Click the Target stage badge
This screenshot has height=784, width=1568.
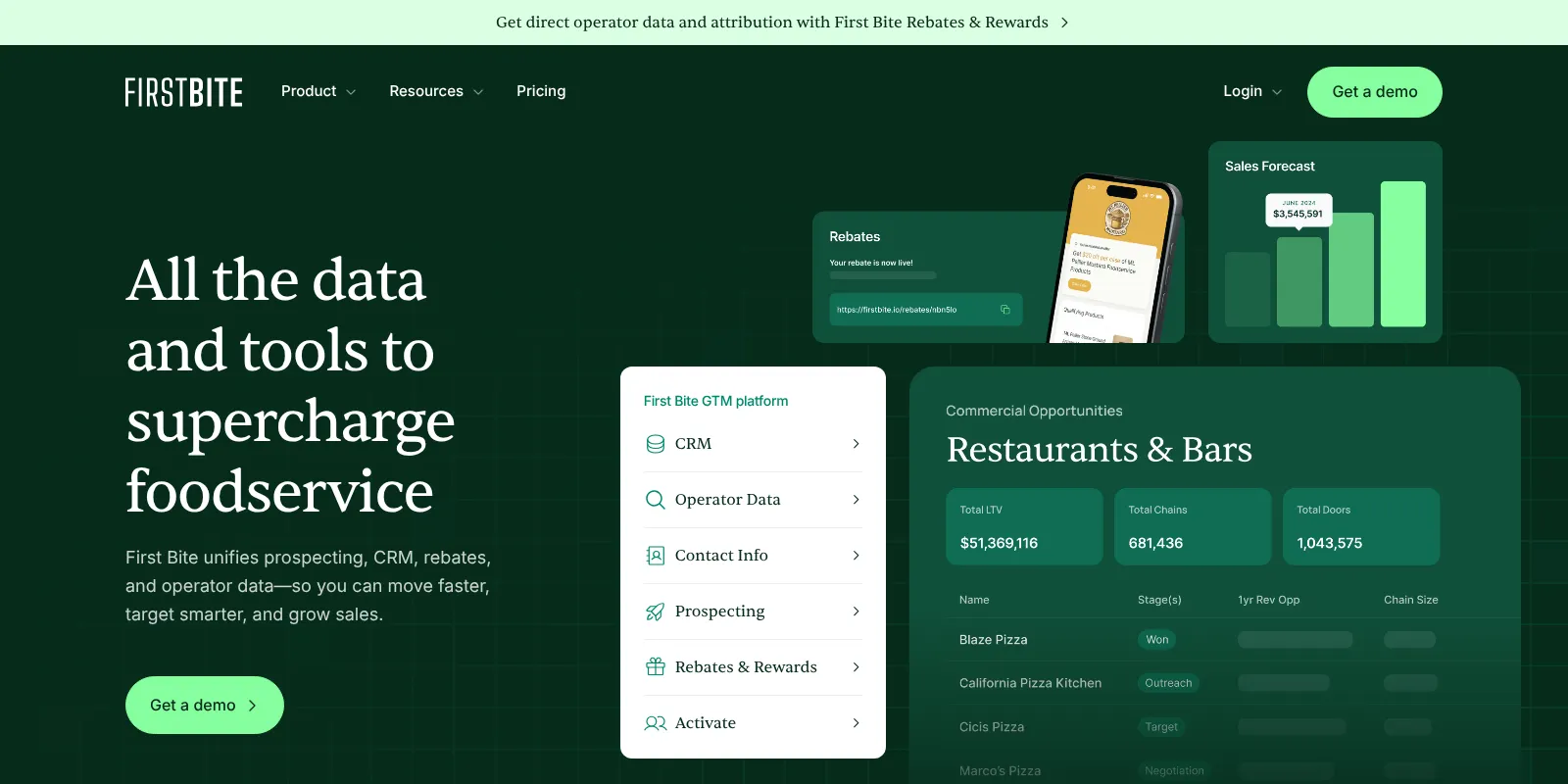pyautogui.click(x=1161, y=727)
